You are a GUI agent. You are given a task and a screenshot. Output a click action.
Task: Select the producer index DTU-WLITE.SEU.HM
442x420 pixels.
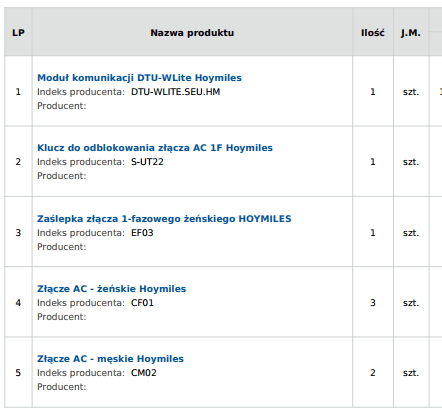[x=176, y=92]
